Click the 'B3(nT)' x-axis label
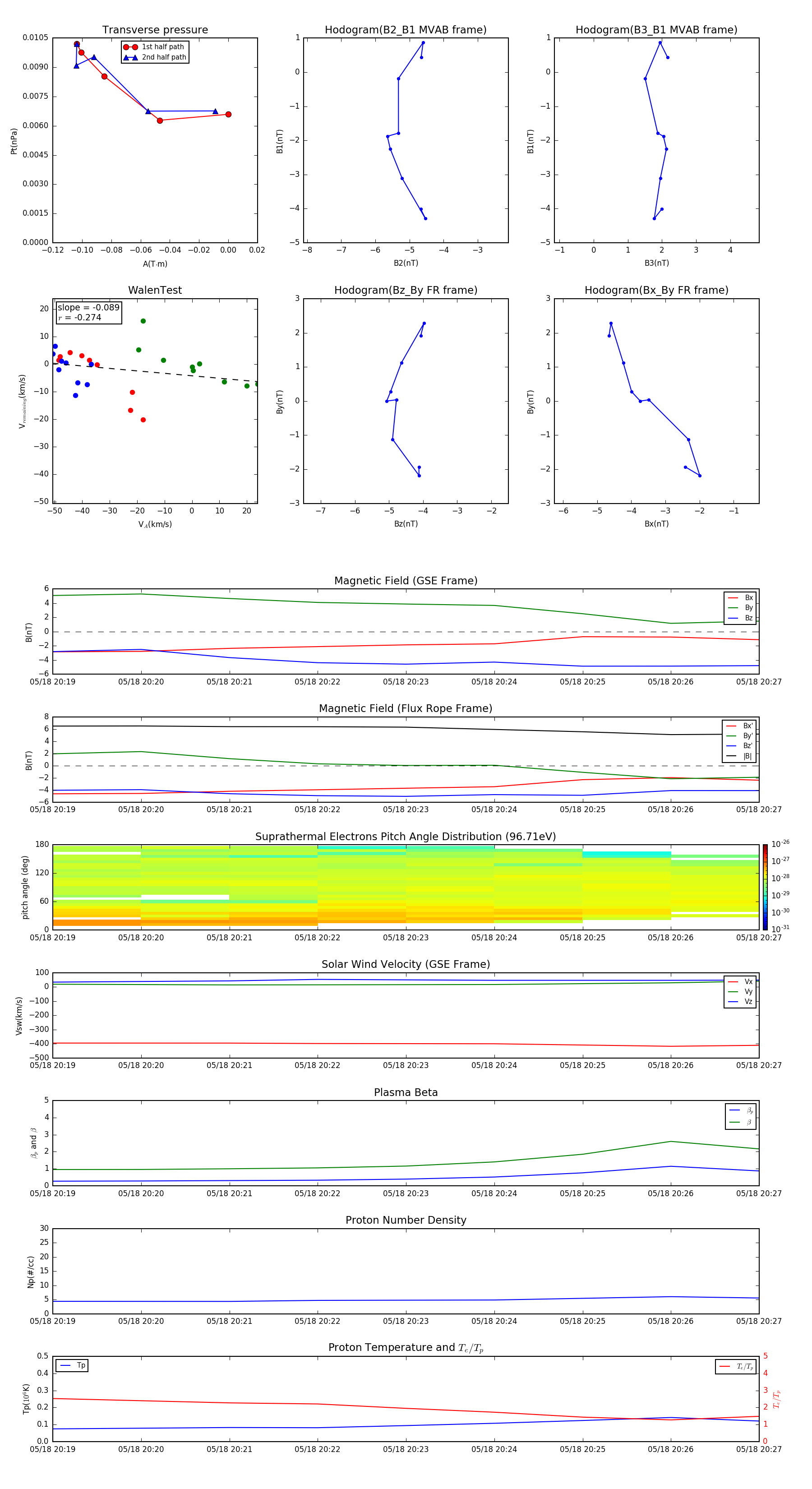812x1489 pixels. (x=656, y=263)
